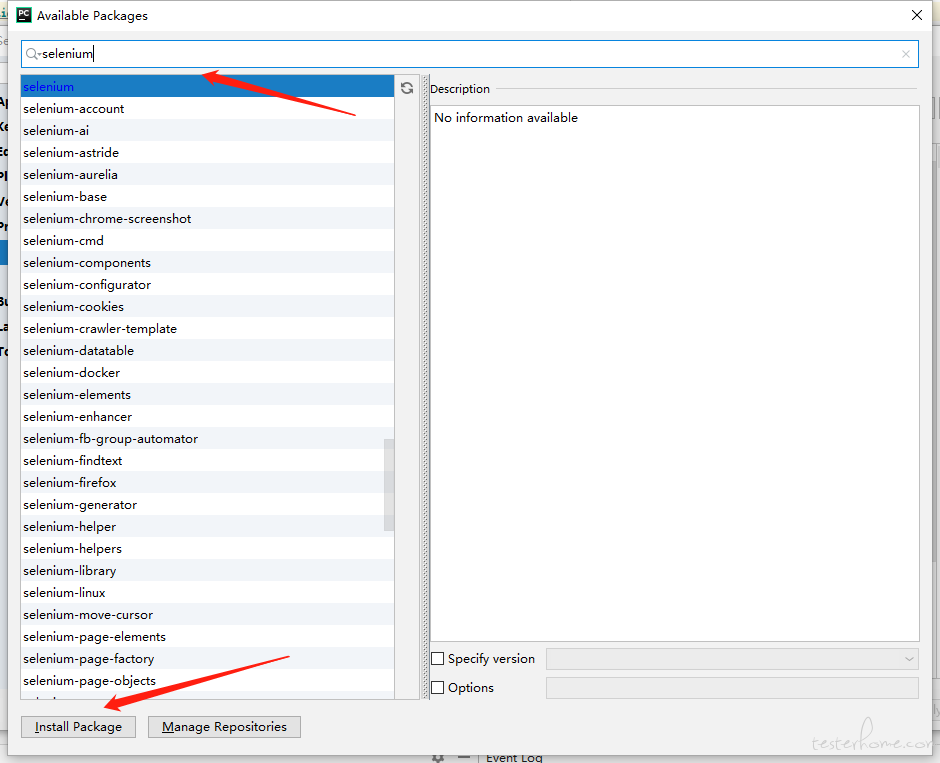Click the Description text area

click(x=674, y=373)
